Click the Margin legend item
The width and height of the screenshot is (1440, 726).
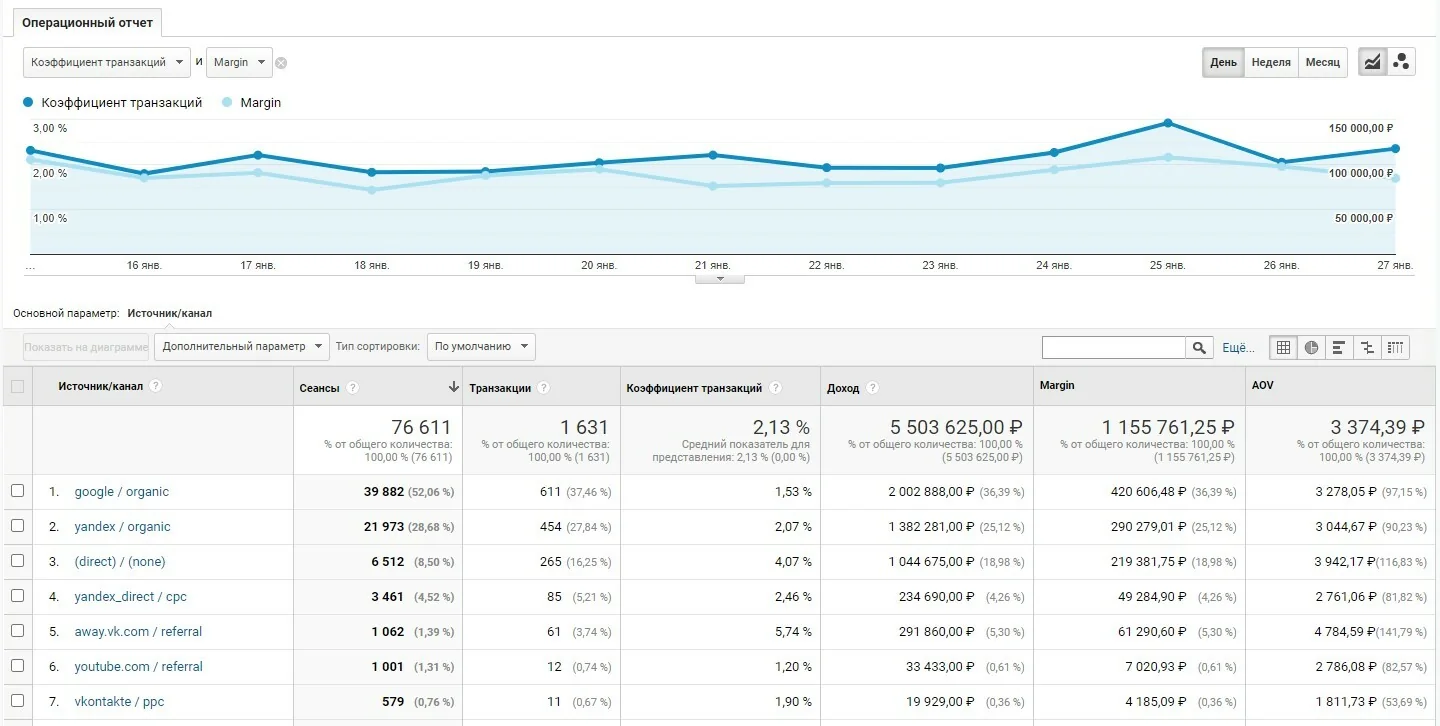[252, 102]
